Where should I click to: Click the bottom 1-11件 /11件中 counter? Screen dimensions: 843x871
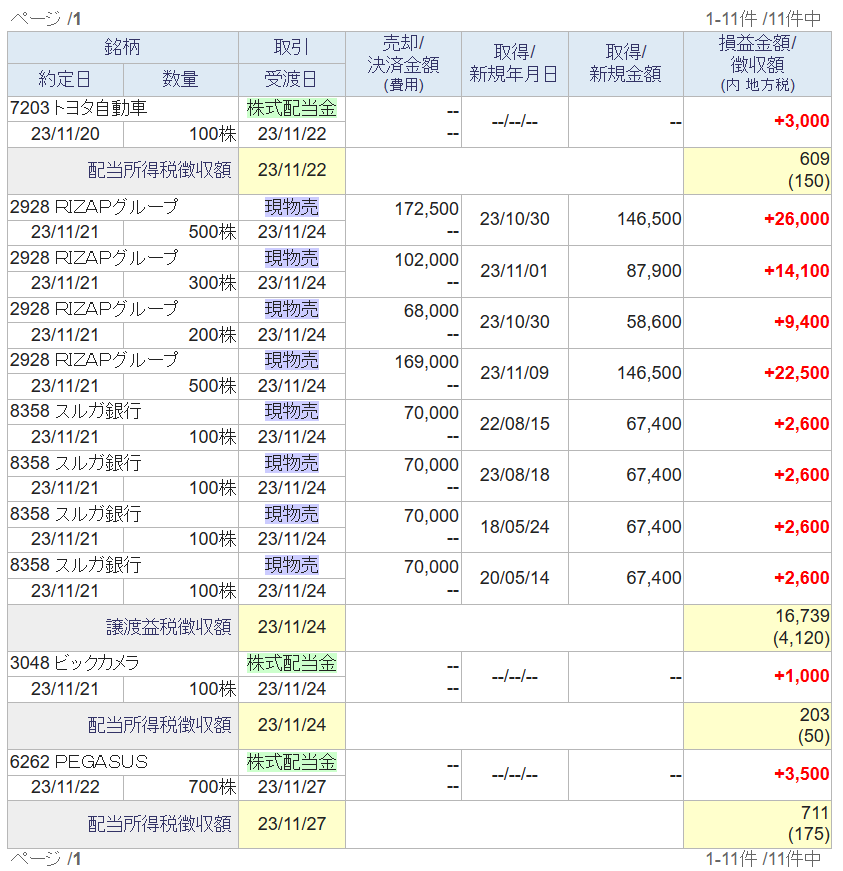click(763, 859)
